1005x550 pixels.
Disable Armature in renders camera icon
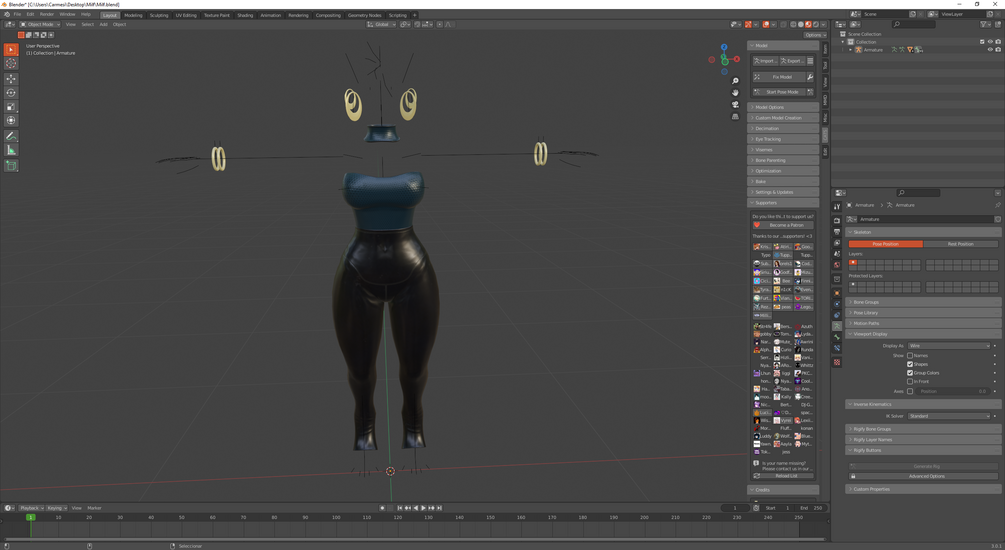pyautogui.click(x=998, y=49)
